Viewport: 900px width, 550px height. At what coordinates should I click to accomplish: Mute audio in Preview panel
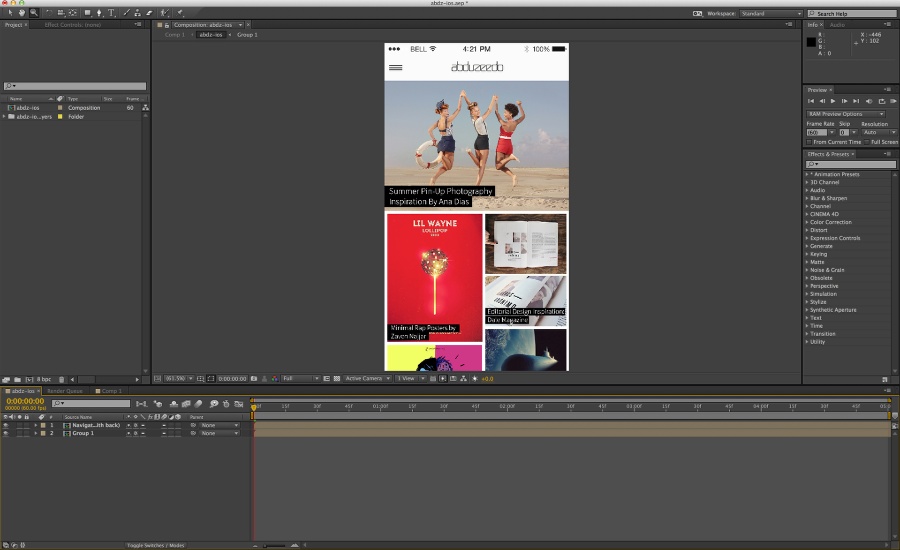(869, 101)
